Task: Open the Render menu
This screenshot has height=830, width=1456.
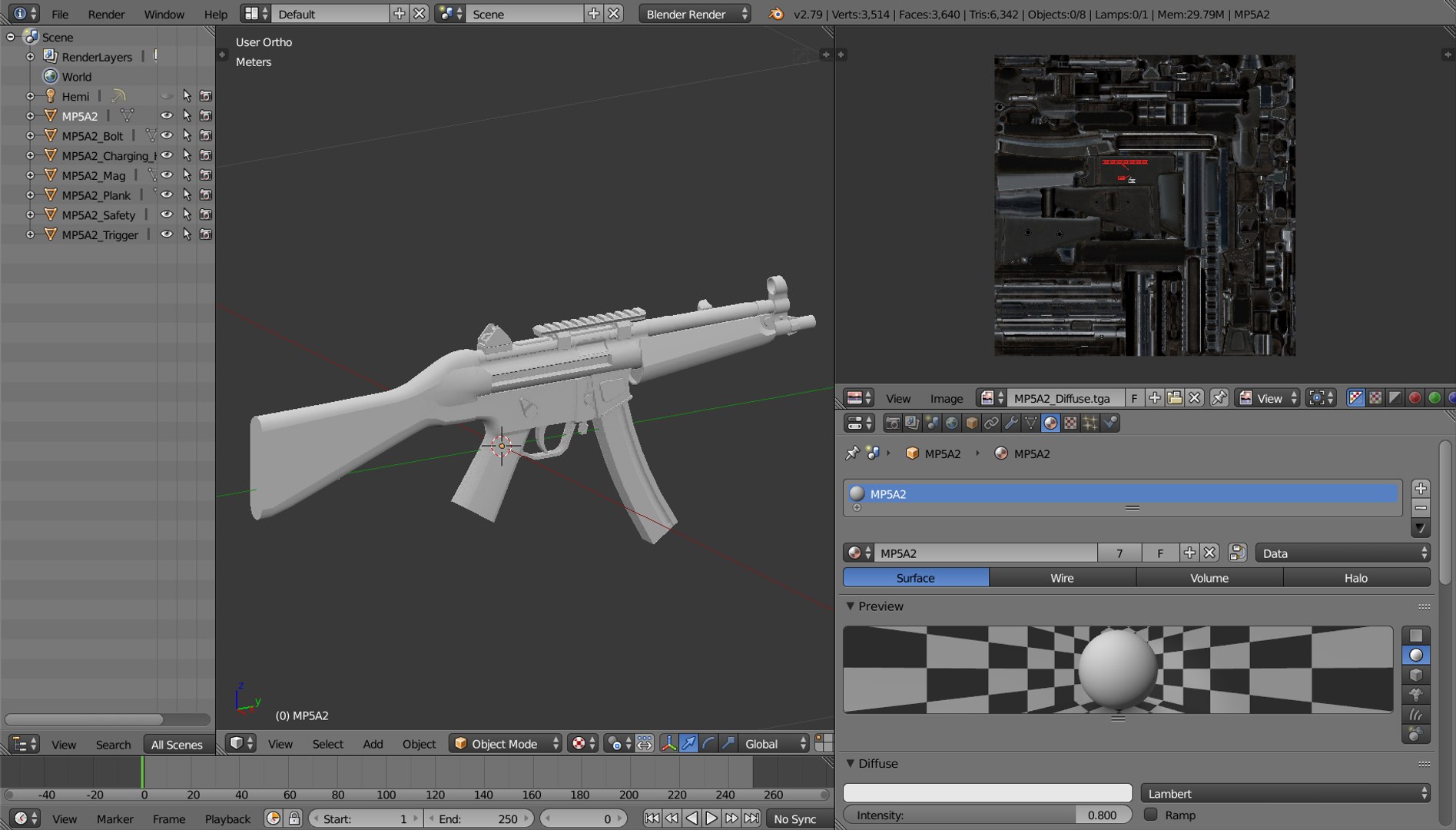Action: [106, 14]
